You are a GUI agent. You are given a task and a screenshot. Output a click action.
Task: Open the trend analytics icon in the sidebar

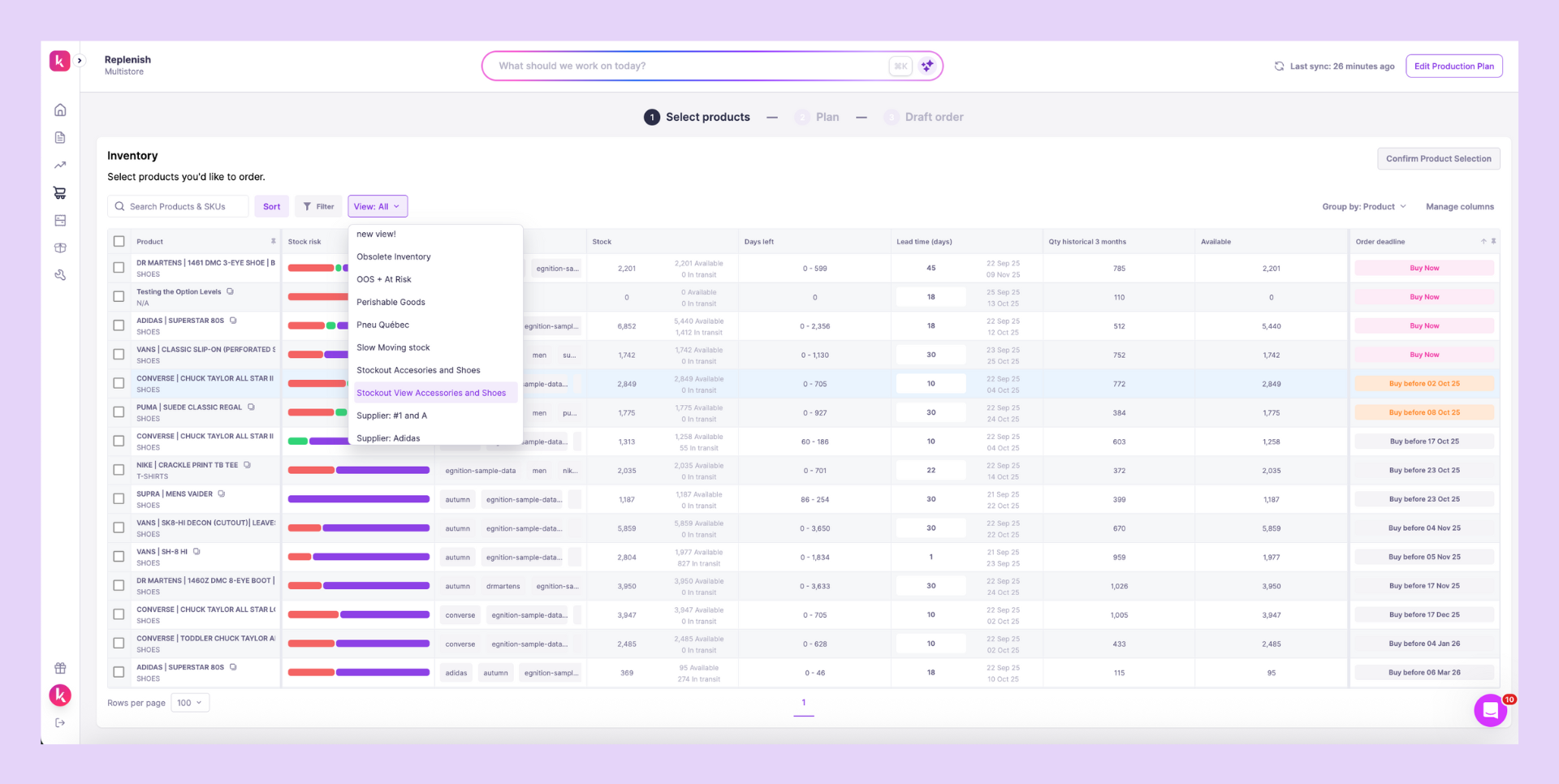(x=60, y=165)
